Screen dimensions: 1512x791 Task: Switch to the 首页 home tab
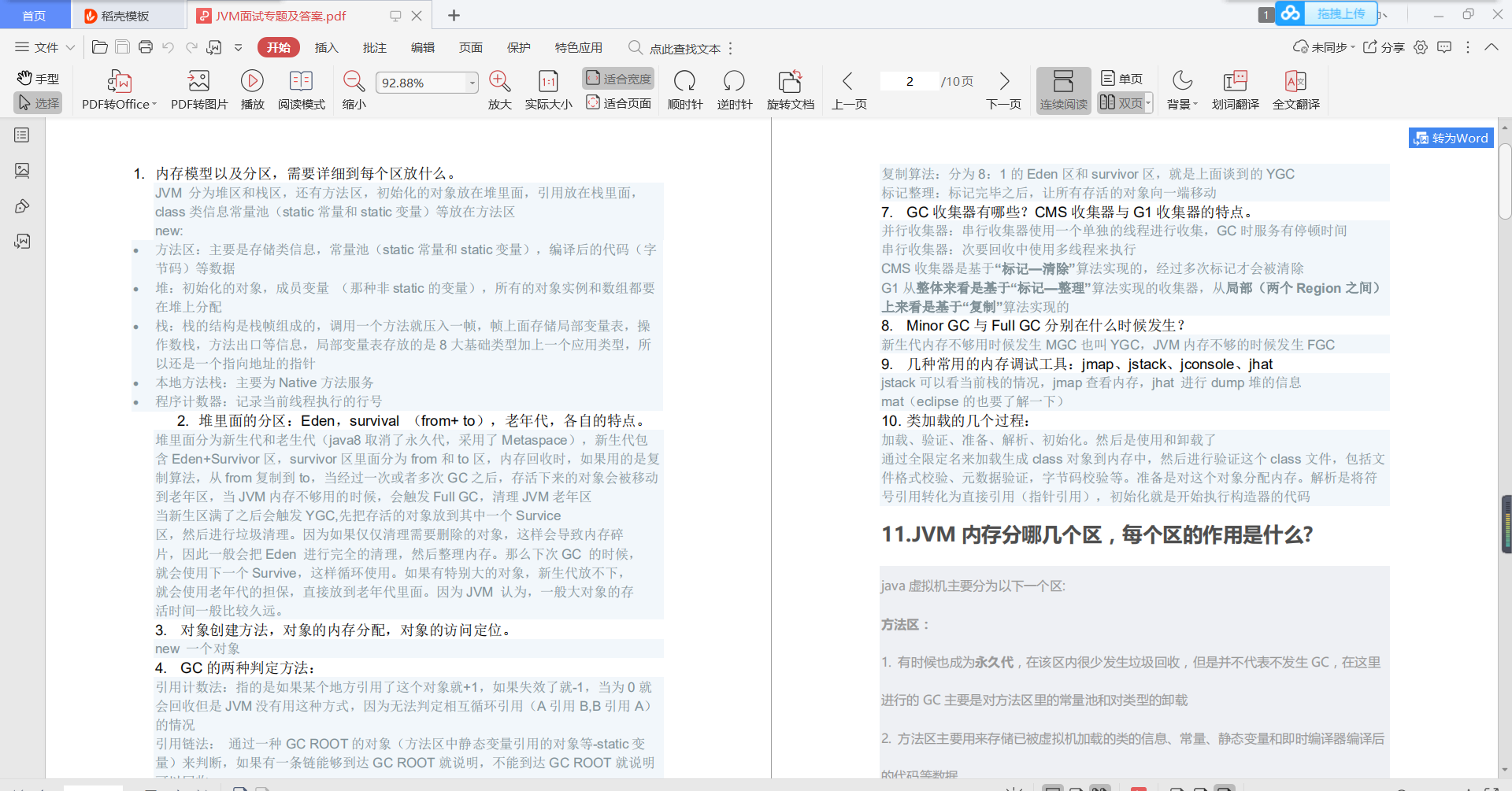coord(34,16)
